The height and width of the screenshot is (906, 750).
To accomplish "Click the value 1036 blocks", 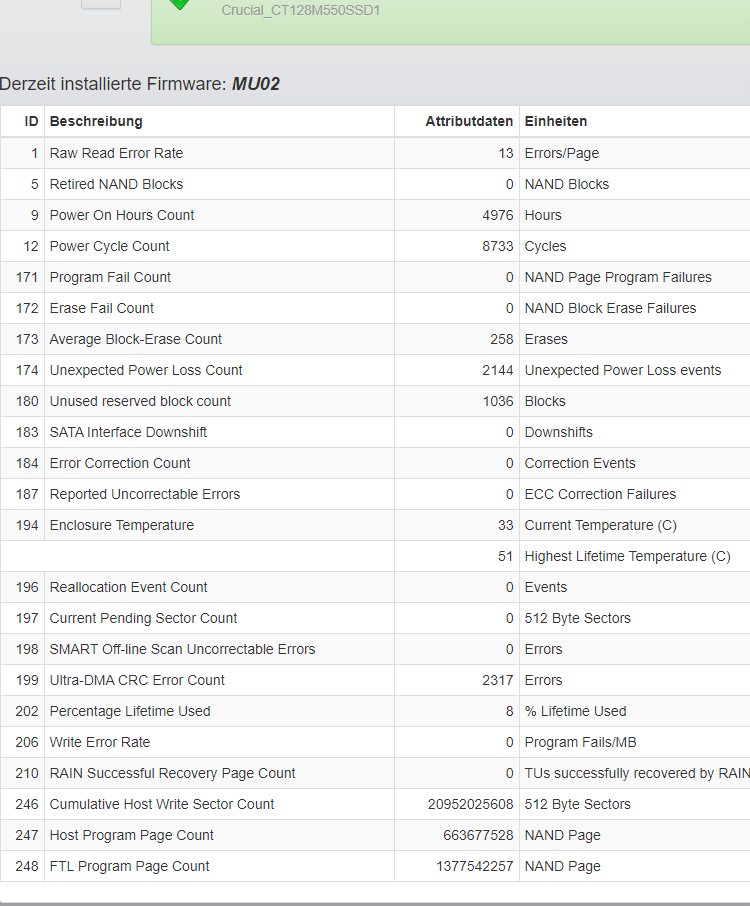I will coord(497,402).
